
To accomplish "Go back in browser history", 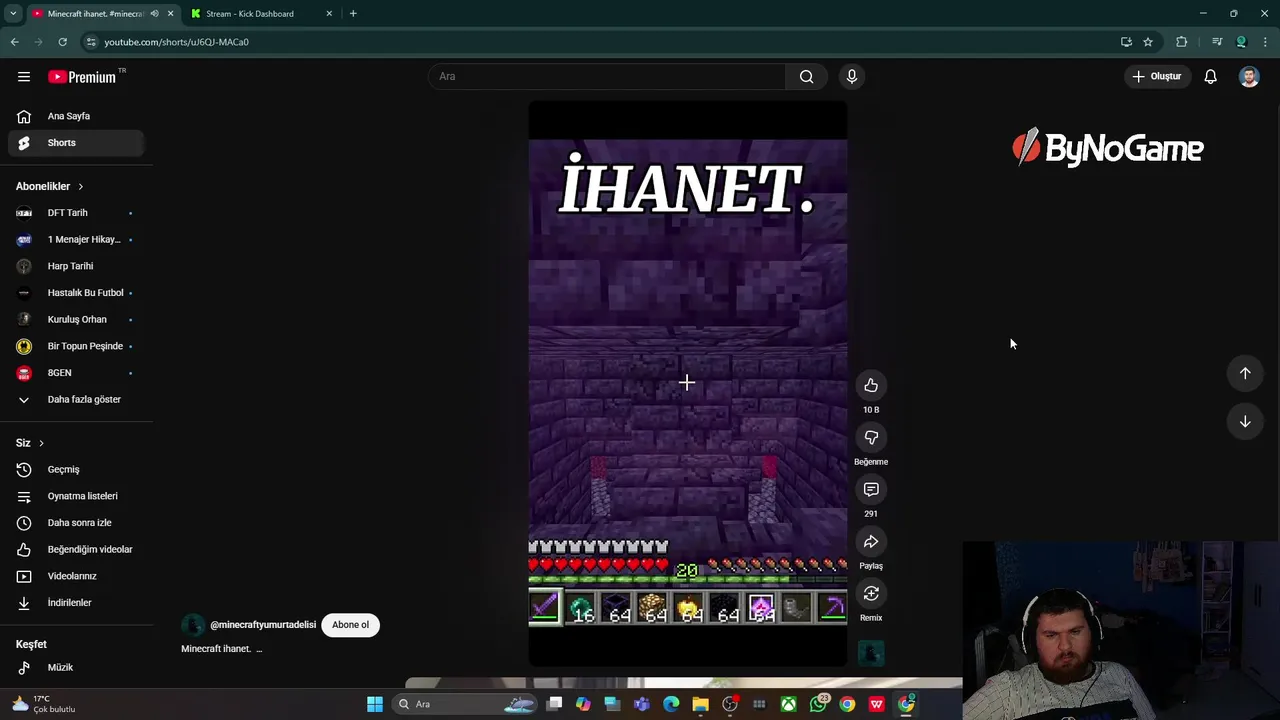I will point(14,42).
